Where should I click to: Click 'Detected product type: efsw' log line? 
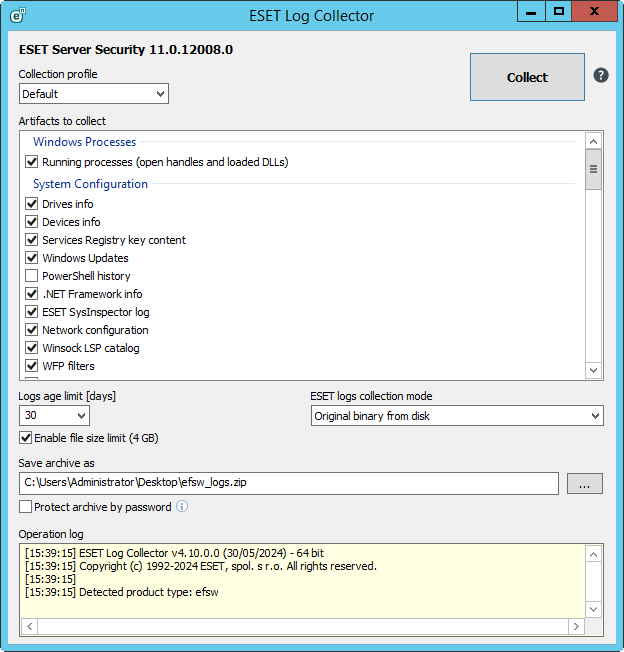point(121,592)
